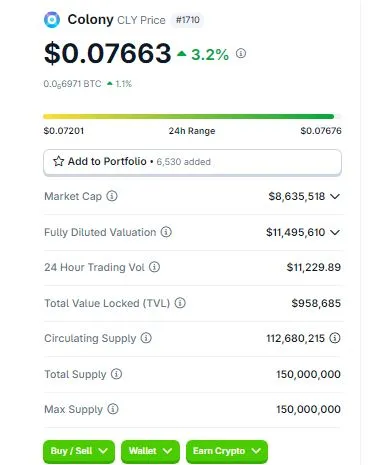Show the Total Value Locked (TVL) info tooltip
This screenshot has height=465, width=375.
pos(180,303)
